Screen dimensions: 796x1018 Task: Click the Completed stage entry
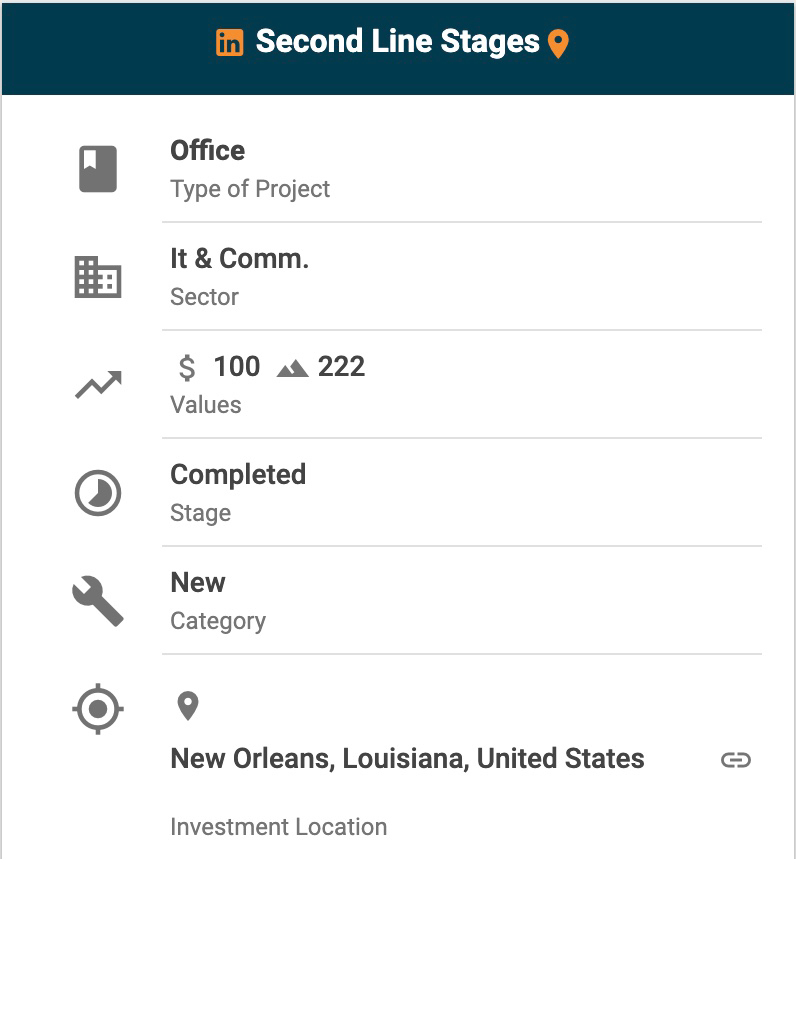pyautogui.click(x=238, y=475)
